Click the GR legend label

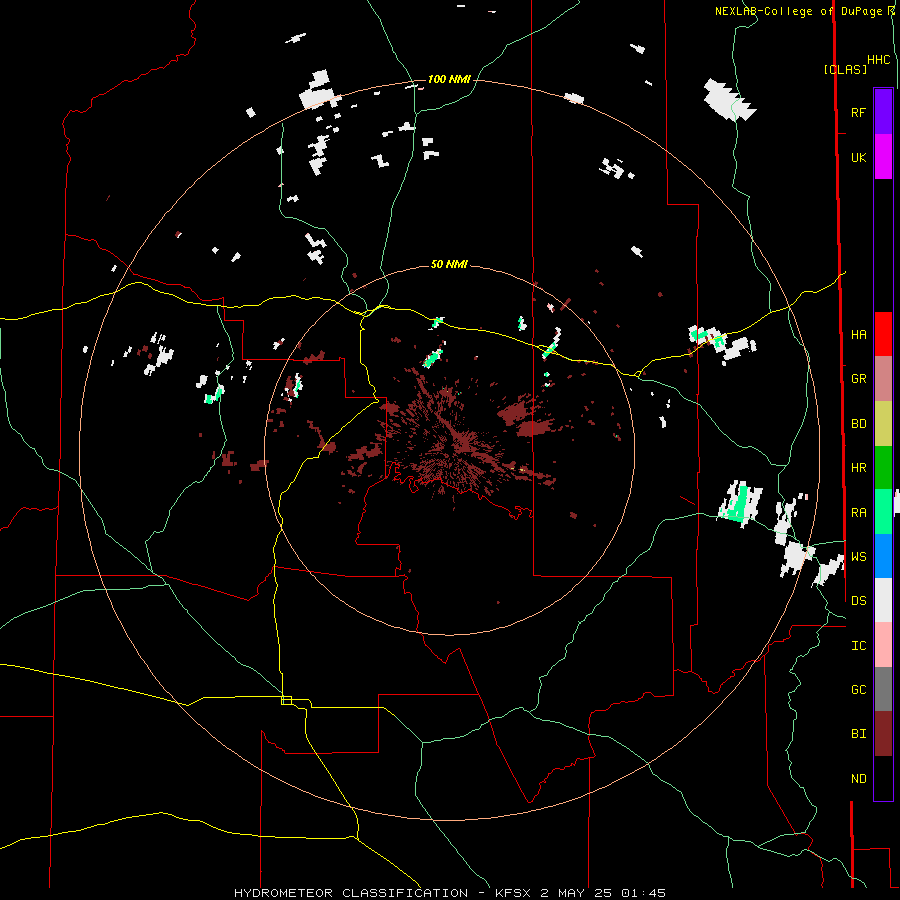858,379
